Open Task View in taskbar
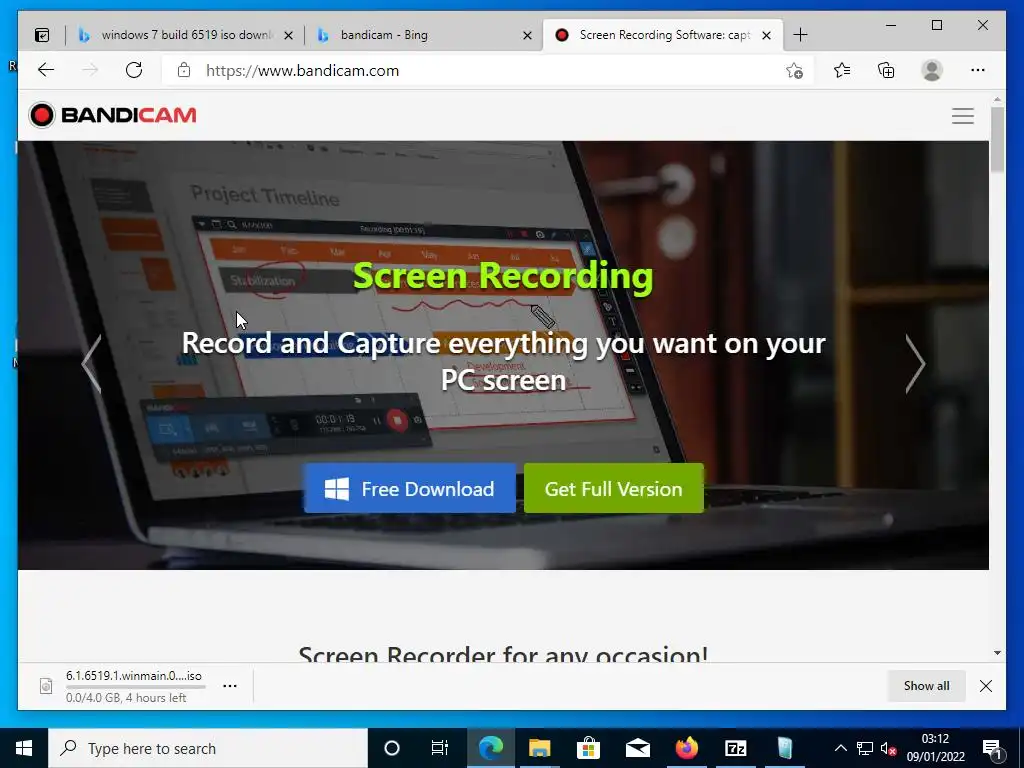 click(440, 748)
